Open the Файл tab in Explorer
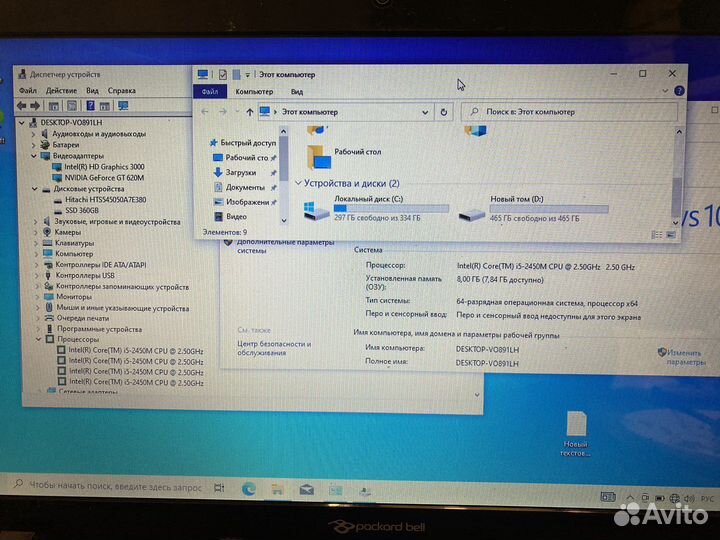This screenshot has height=540, width=720. tap(210, 92)
